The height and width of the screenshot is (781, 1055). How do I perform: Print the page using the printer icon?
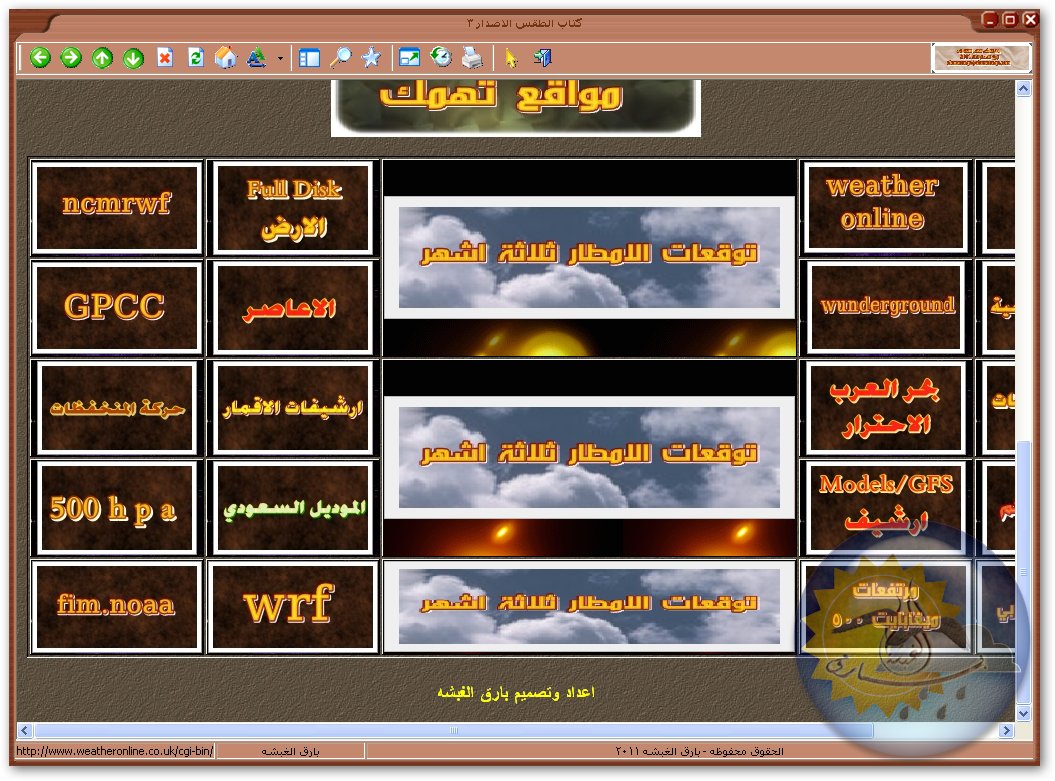472,58
